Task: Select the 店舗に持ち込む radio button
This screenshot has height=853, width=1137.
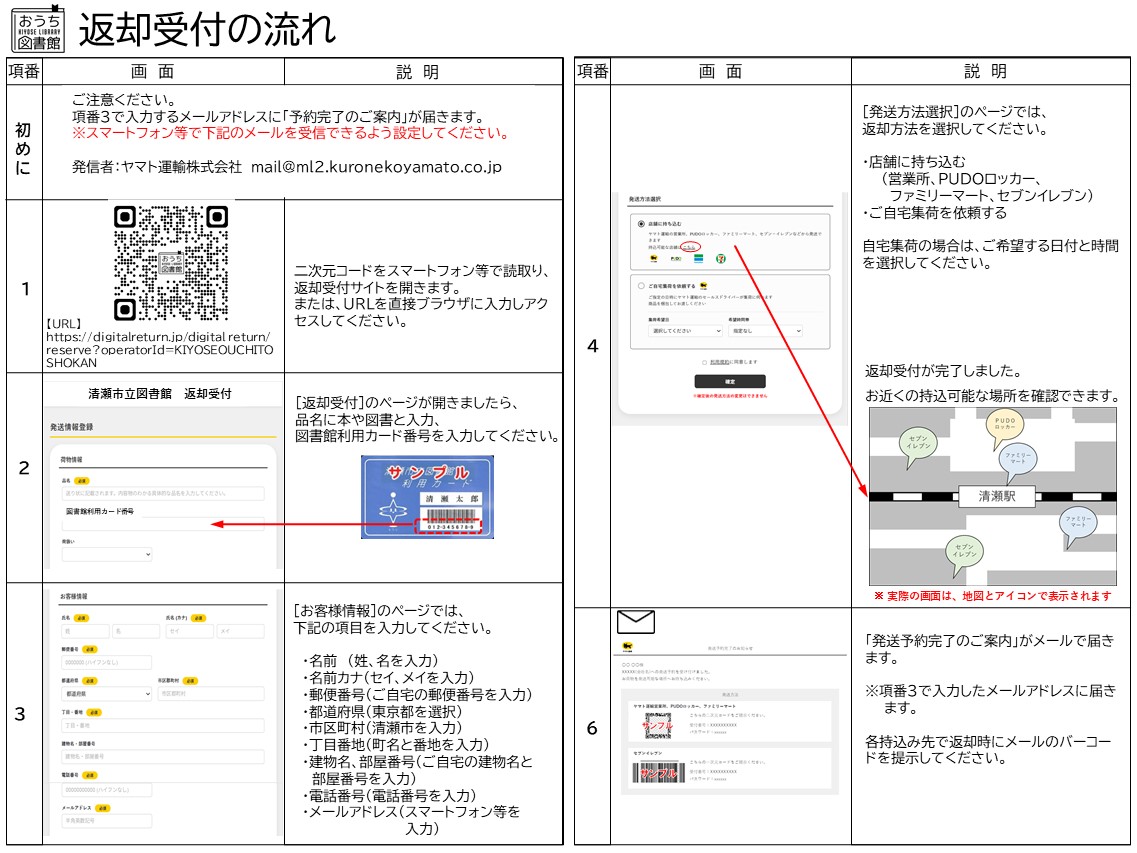Action: point(641,224)
